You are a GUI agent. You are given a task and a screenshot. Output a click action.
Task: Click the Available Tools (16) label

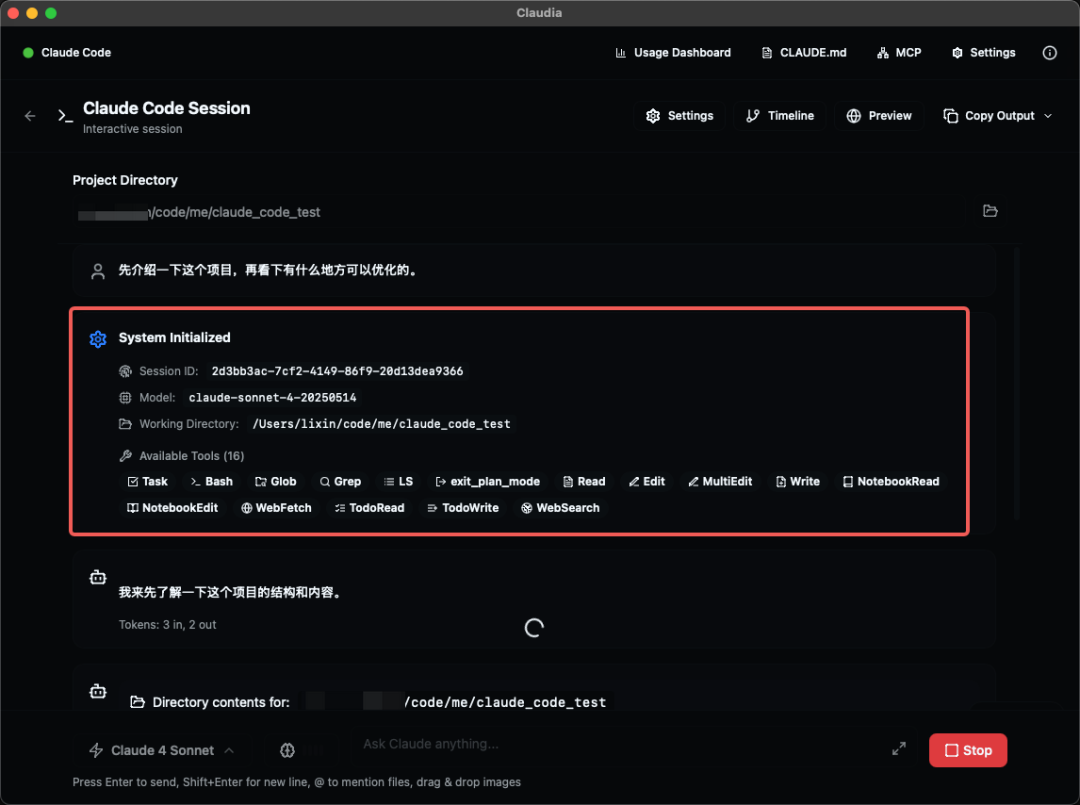pyautogui.click(x=191, y=456)
